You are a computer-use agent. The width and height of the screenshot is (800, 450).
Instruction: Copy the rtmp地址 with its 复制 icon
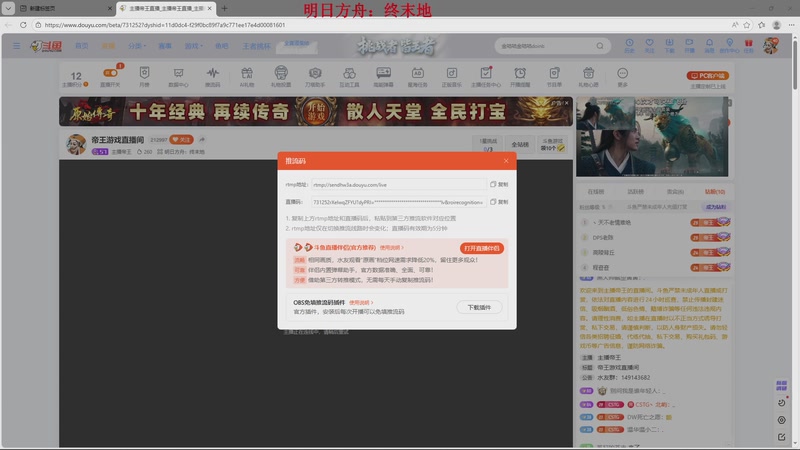[499, 185]
